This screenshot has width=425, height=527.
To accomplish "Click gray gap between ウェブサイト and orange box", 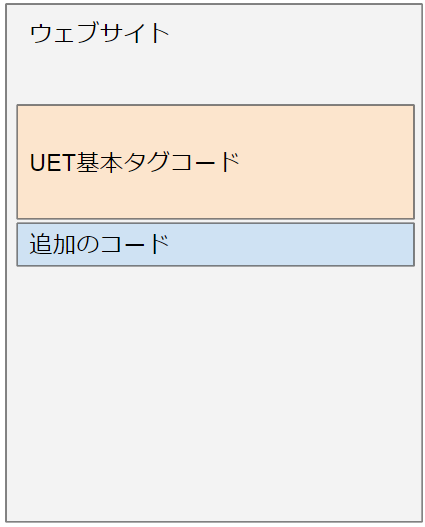I will [215, 76].
